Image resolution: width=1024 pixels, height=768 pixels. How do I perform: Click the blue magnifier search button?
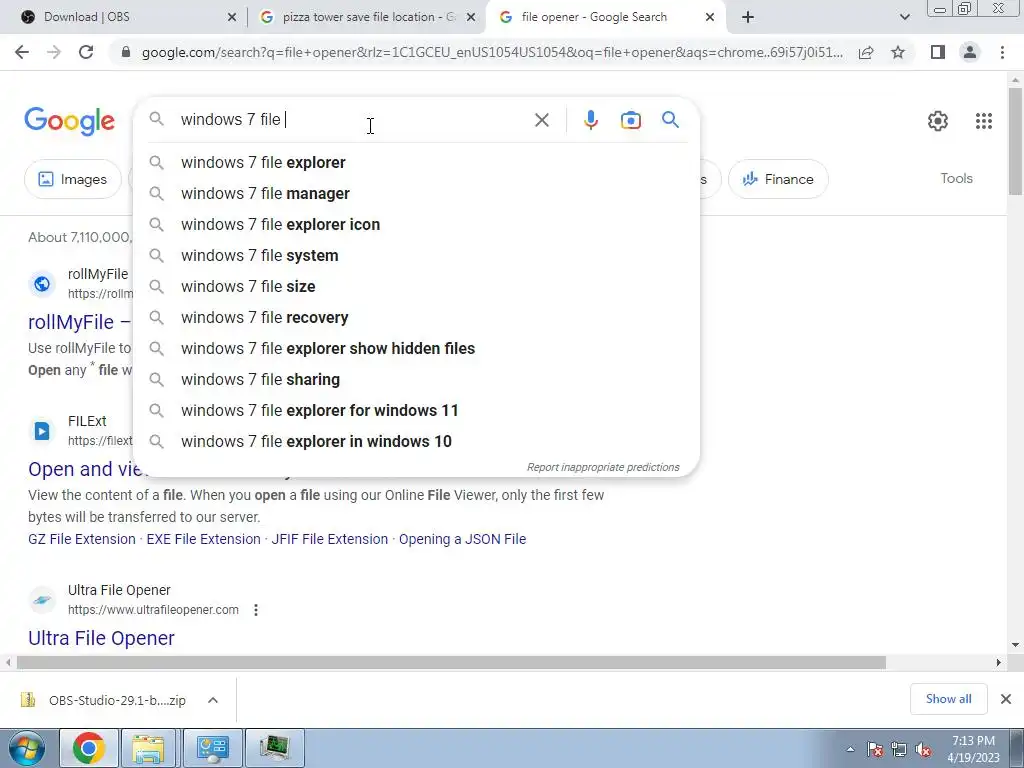click(x=670, y=120)
